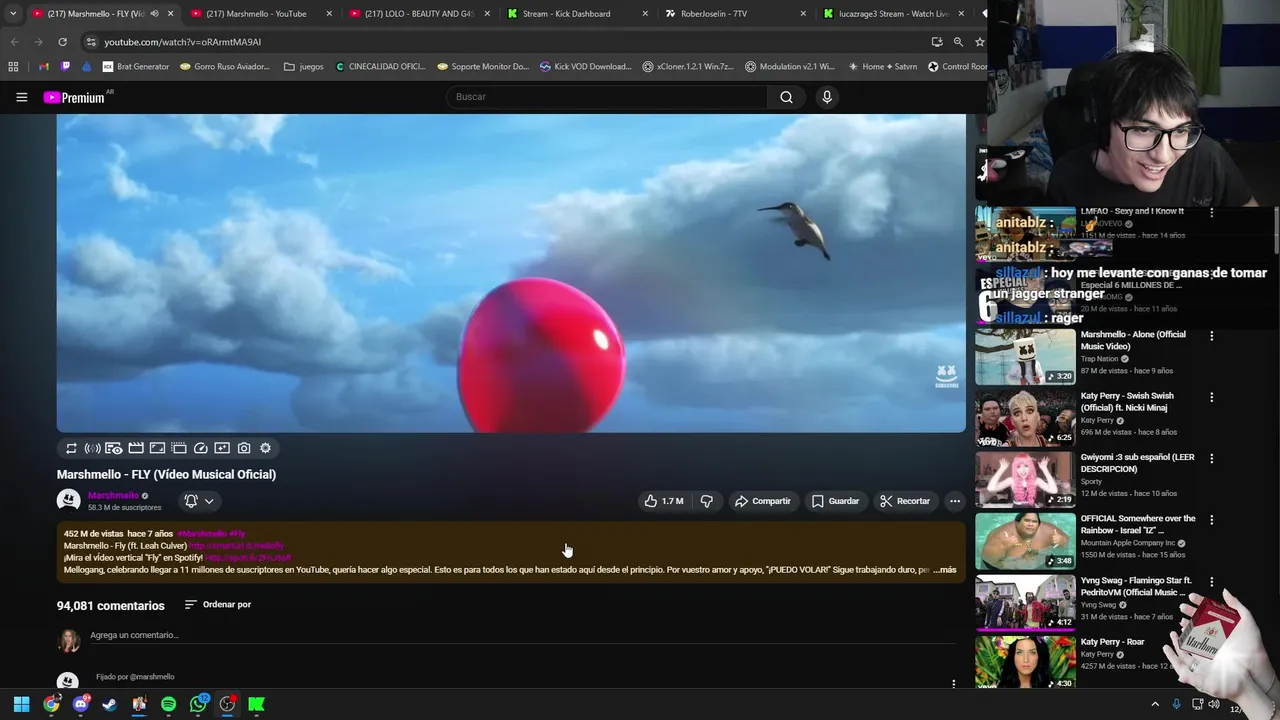Open the site info icon in the address bar

(91, 42)
